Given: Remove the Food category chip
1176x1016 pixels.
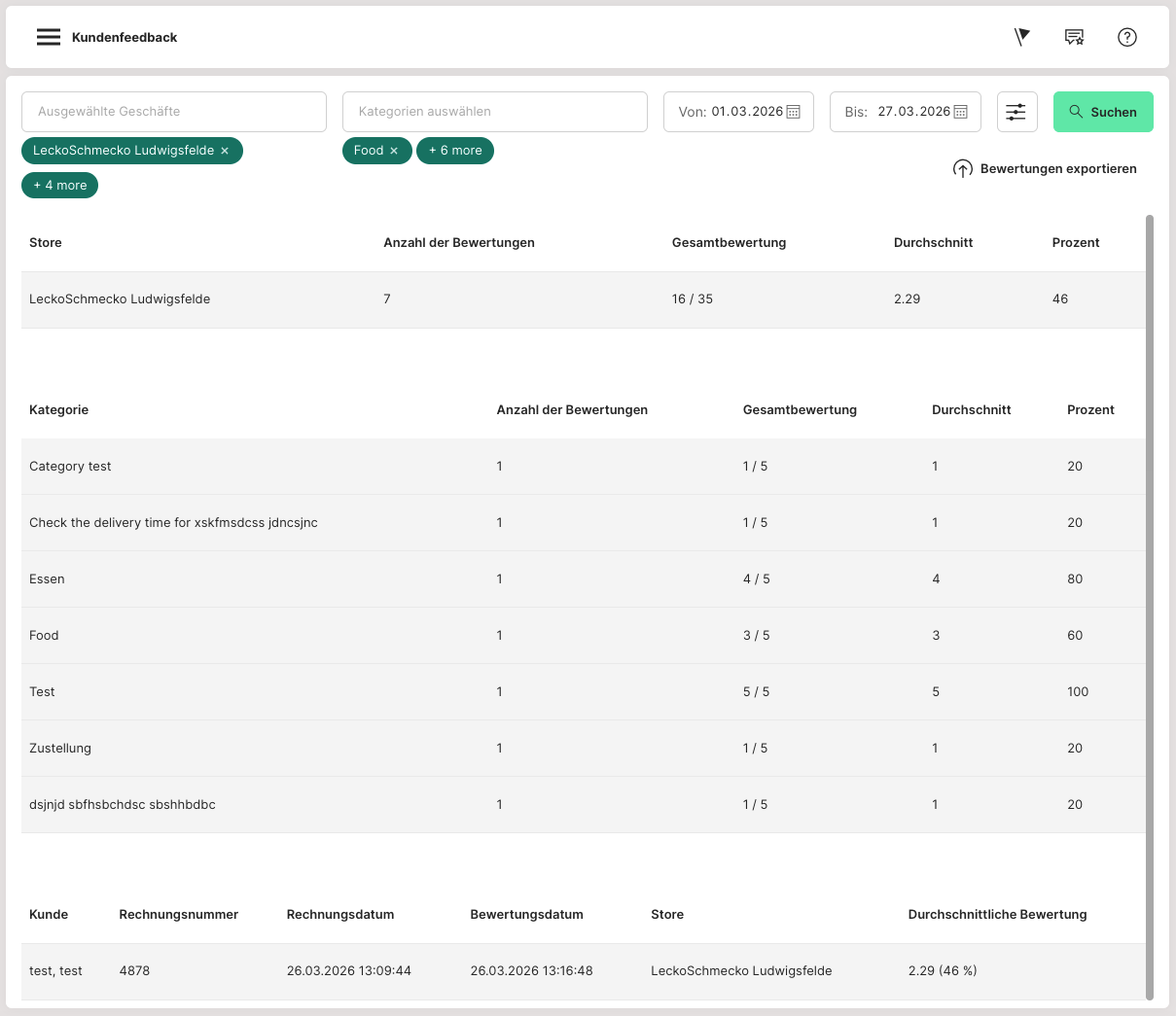Looking at the screenshot, I should tap(394, 151).
